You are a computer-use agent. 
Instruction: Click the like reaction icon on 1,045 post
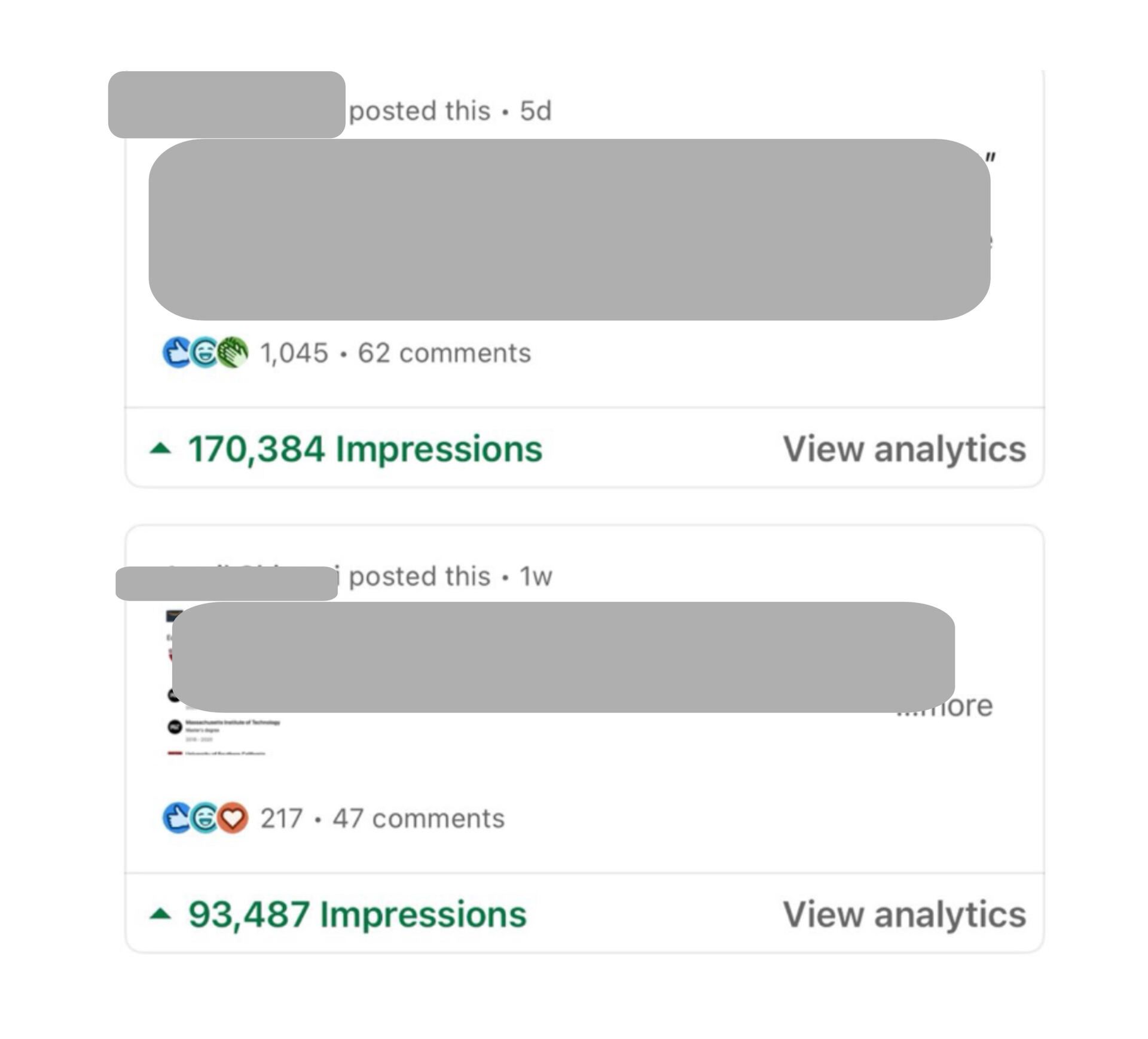(x=177, y=352)
